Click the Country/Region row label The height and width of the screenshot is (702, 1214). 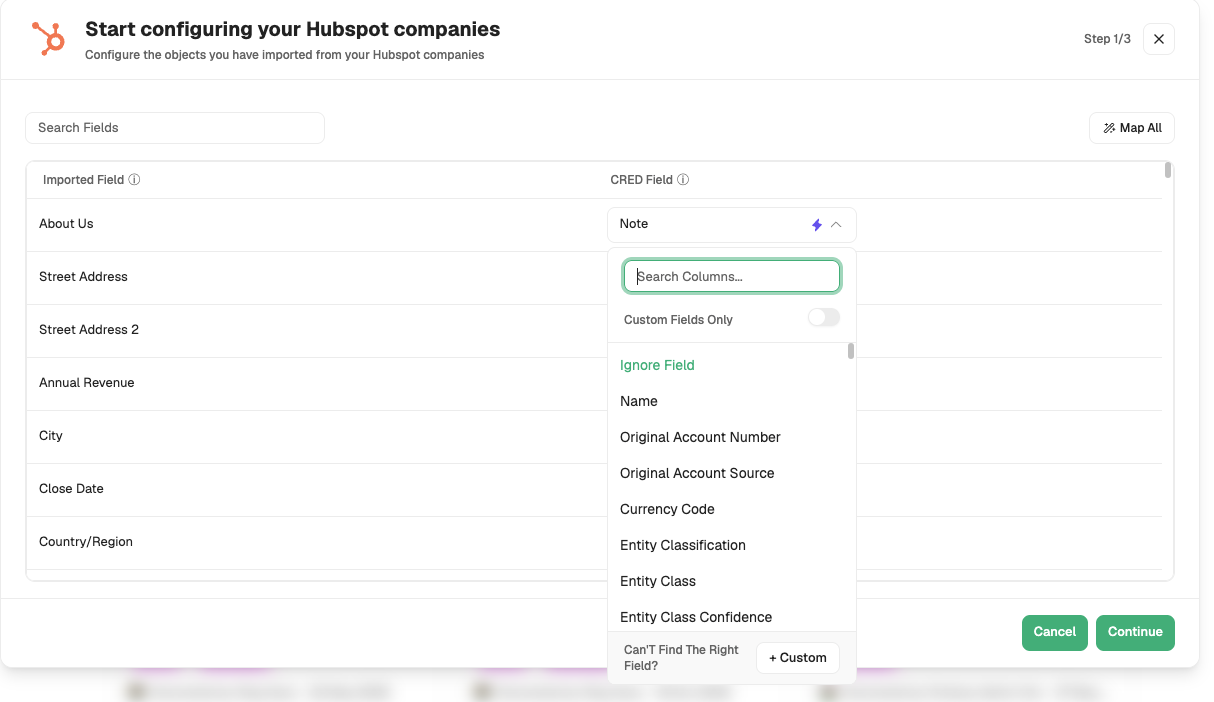click(86, 542)
